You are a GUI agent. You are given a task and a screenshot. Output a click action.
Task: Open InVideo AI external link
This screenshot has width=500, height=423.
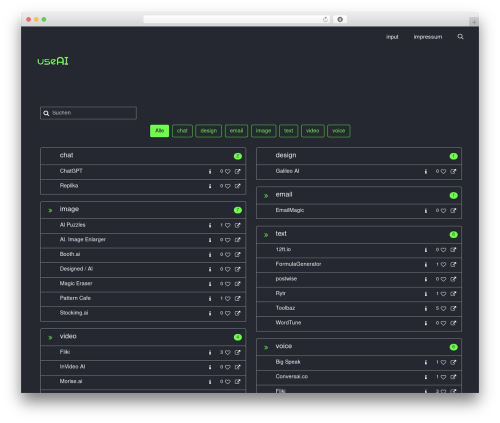(x=237, y=367)
